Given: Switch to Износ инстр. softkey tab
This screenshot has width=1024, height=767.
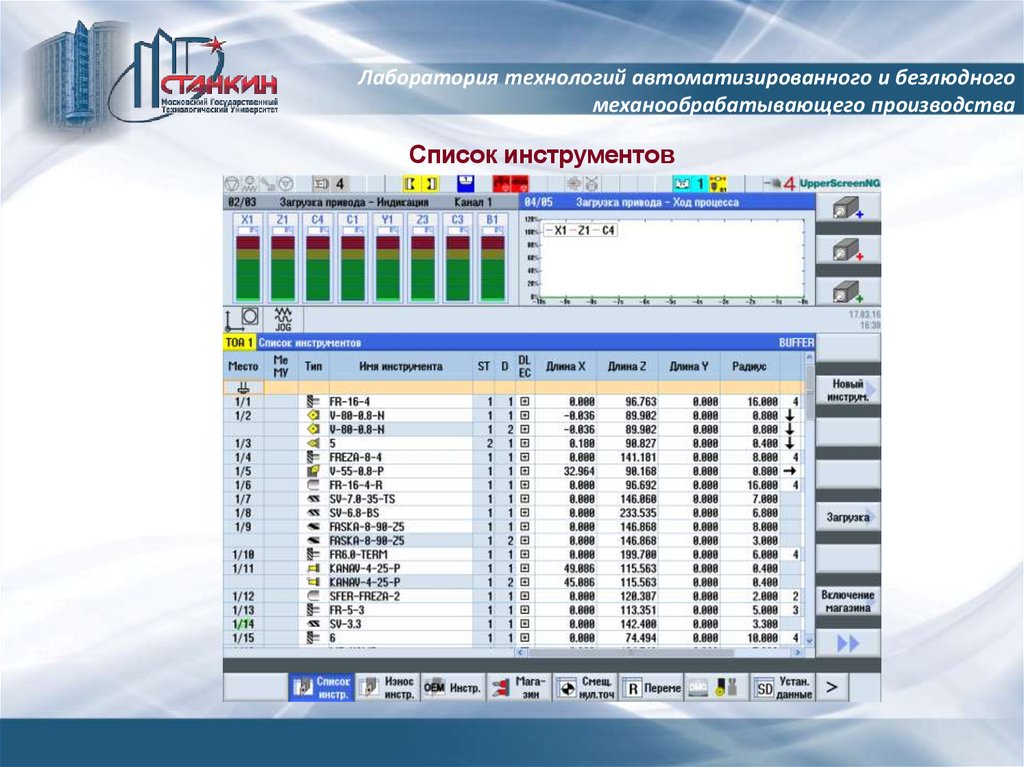Looking at the screenshot, I should (387, 687).
